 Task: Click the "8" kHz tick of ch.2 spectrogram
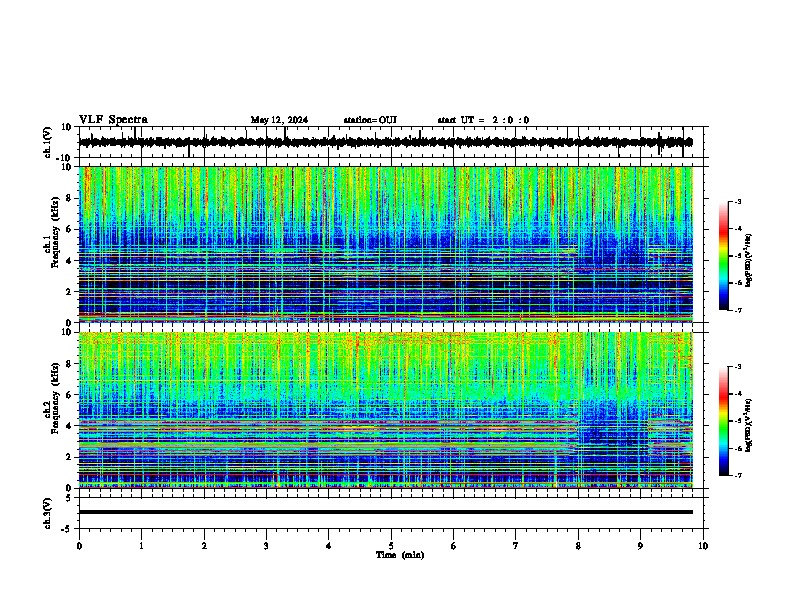click(69, 364)
